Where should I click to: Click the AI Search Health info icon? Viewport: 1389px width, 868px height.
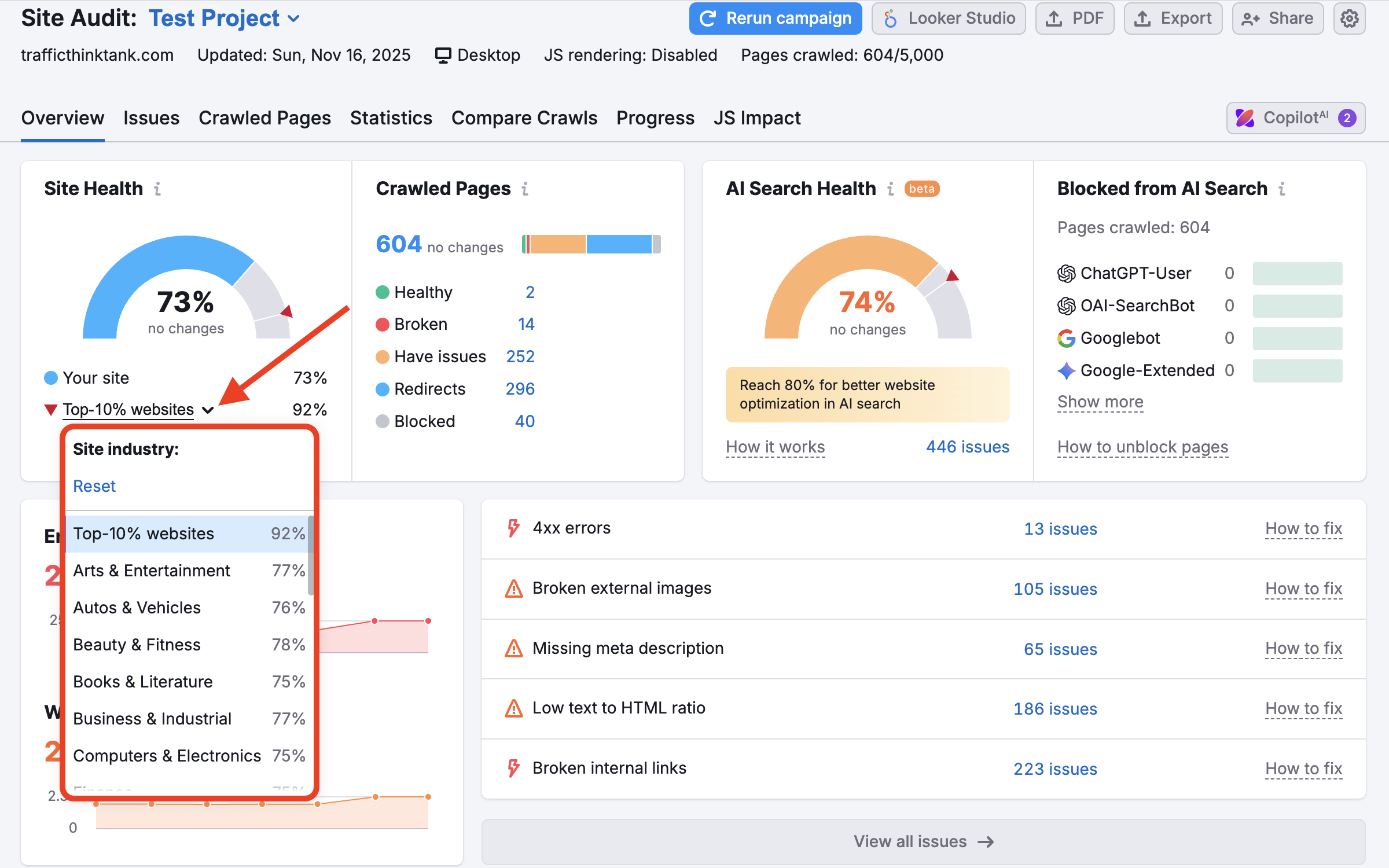coord(891,189)
